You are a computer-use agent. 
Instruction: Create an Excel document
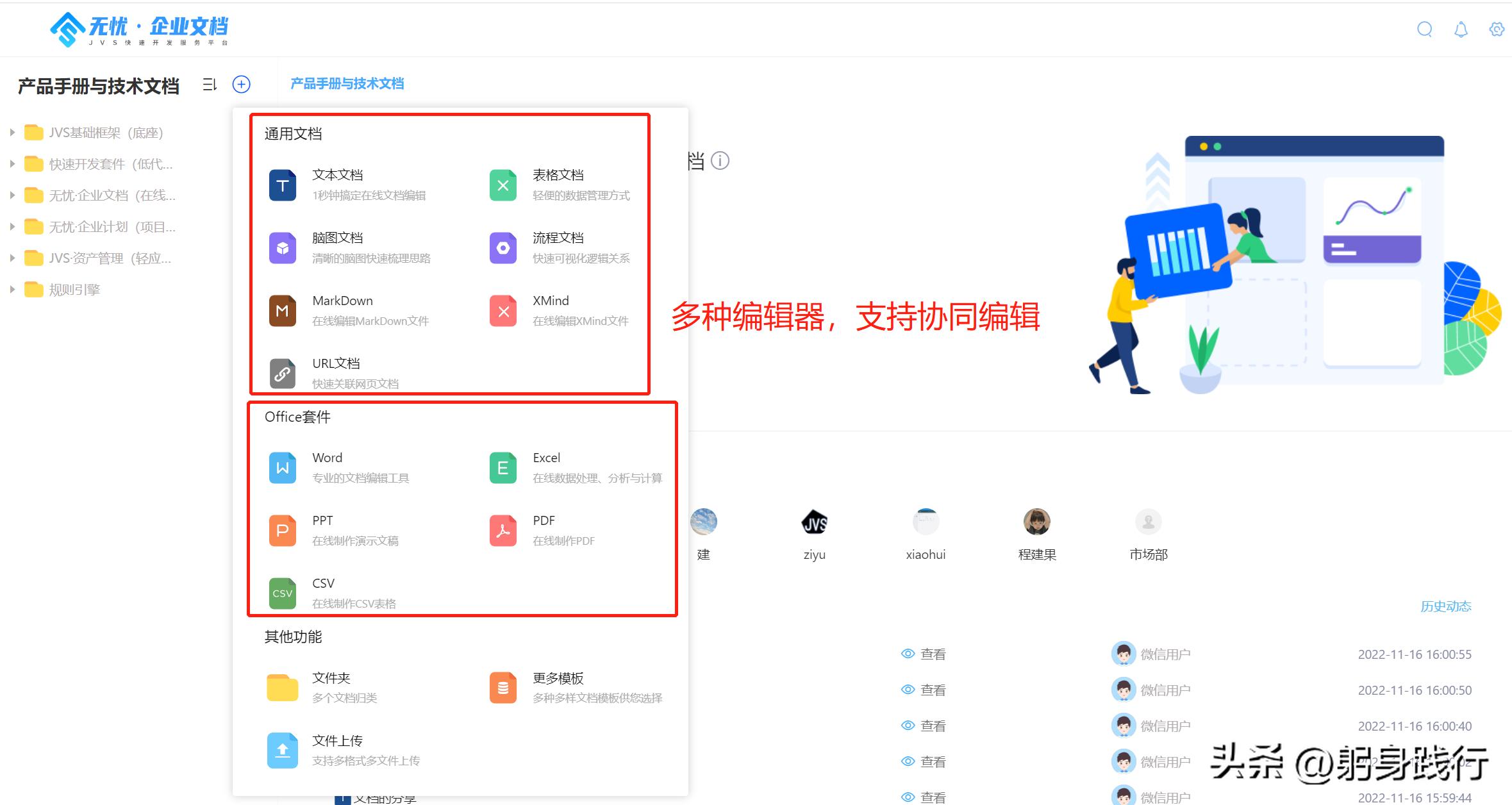click(576, 467)
